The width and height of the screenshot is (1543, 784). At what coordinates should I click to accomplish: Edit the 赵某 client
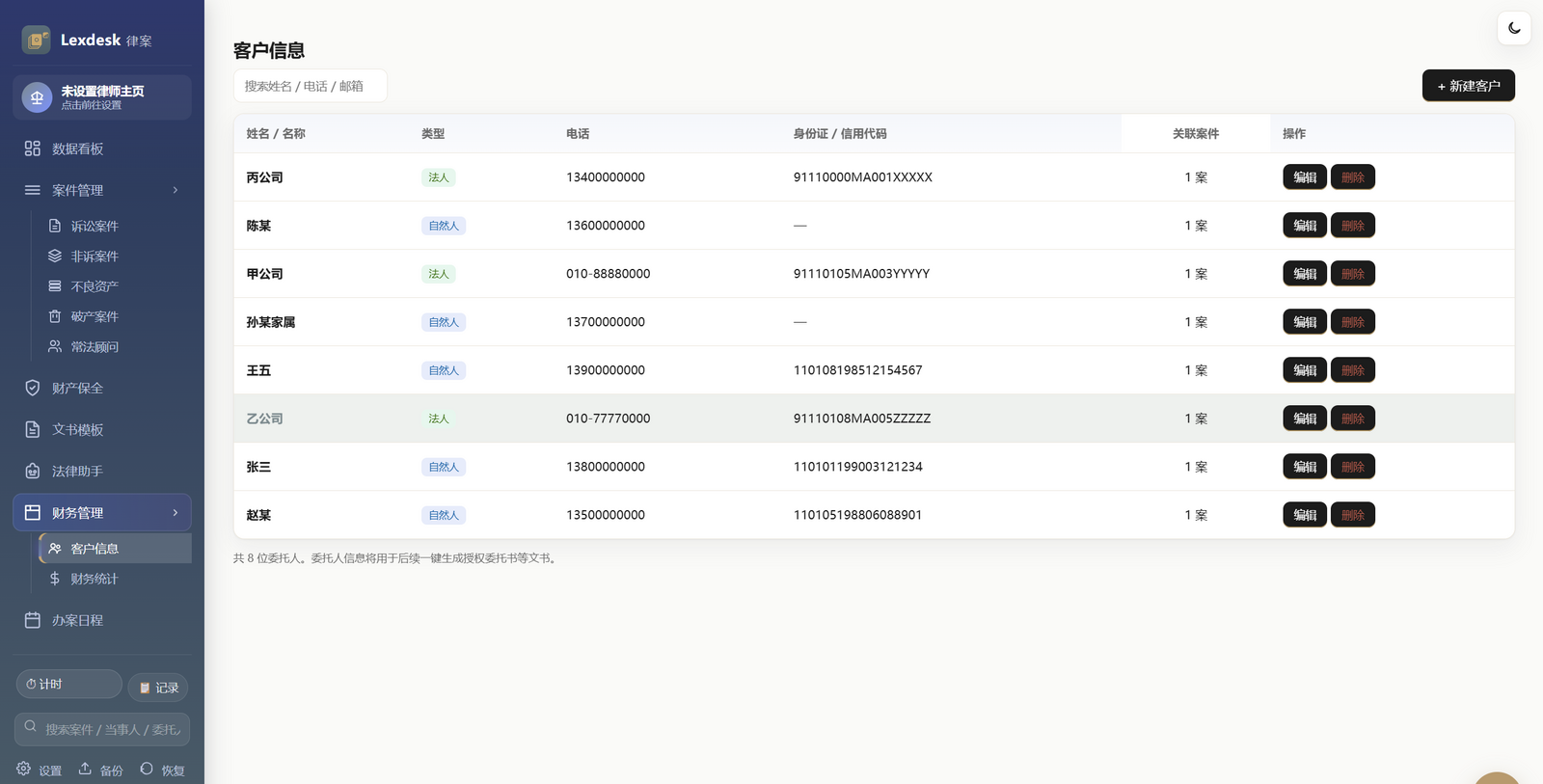coord(1305,515)
